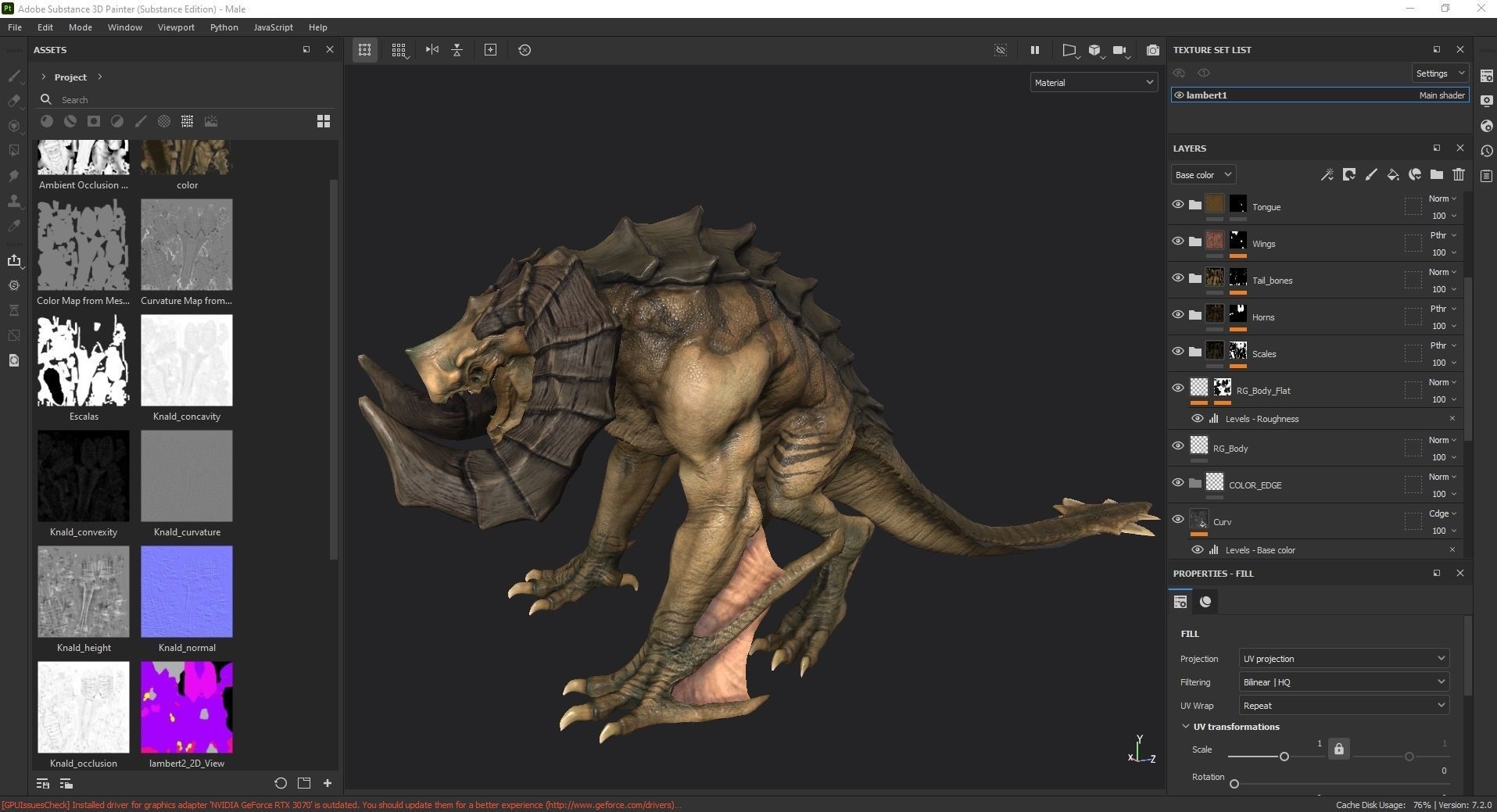The image size is (1497, 812).
Task: Select the Smudge tool
Action: coord(14,176)
